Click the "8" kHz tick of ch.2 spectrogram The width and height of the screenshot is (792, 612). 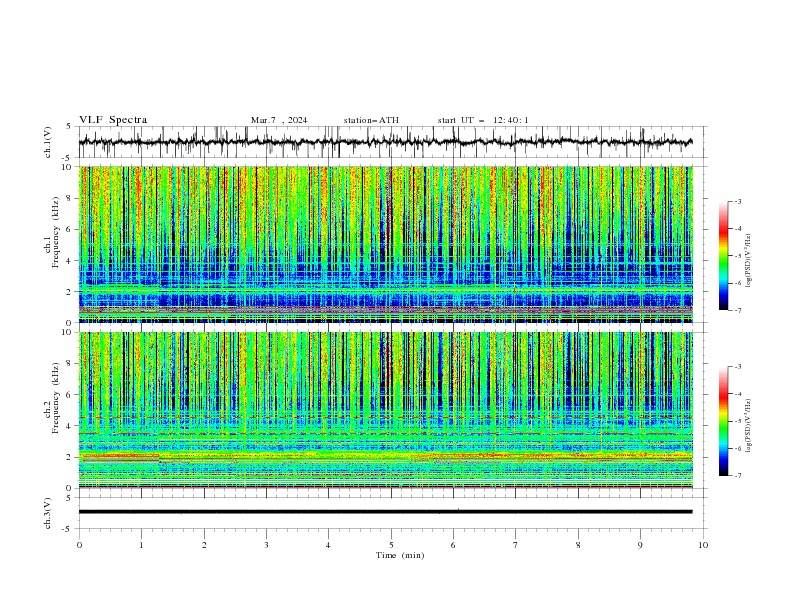click(x=70, y=364)
